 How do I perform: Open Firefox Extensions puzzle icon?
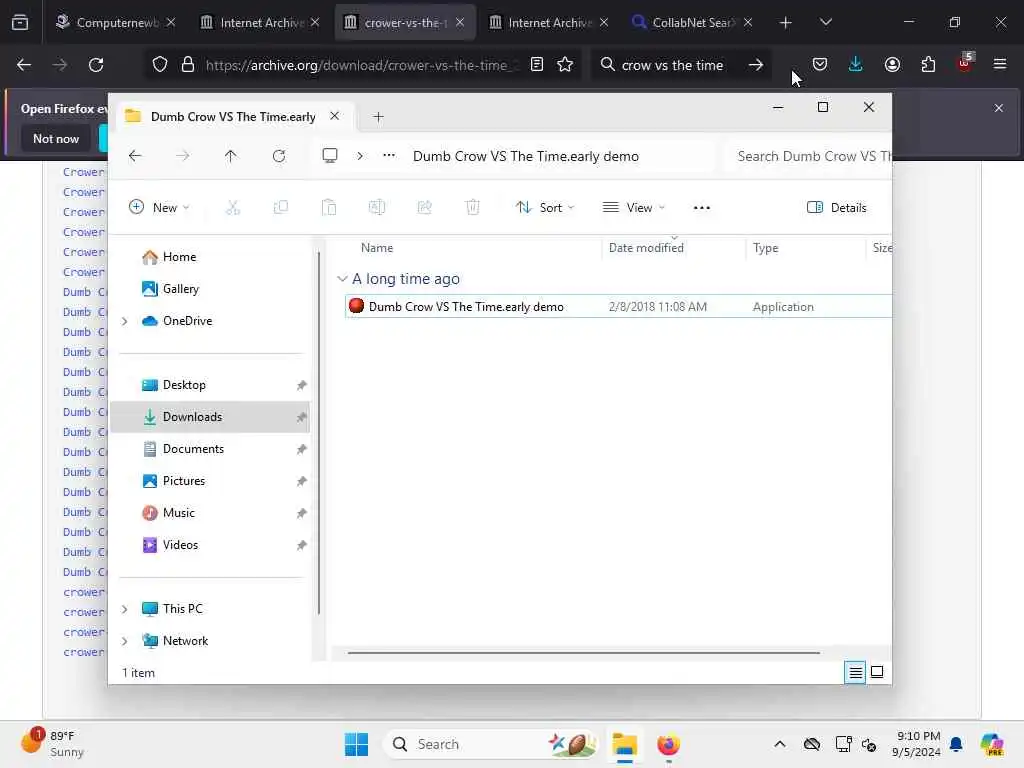(x=928, y=64)
